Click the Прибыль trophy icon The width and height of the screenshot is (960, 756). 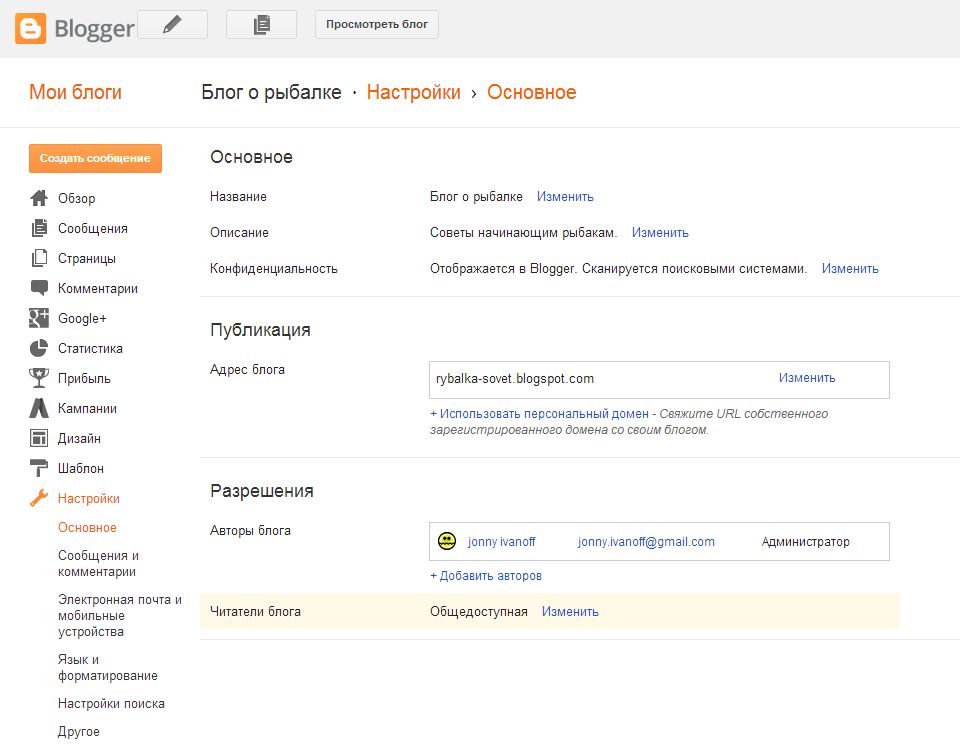click(39, 378)
